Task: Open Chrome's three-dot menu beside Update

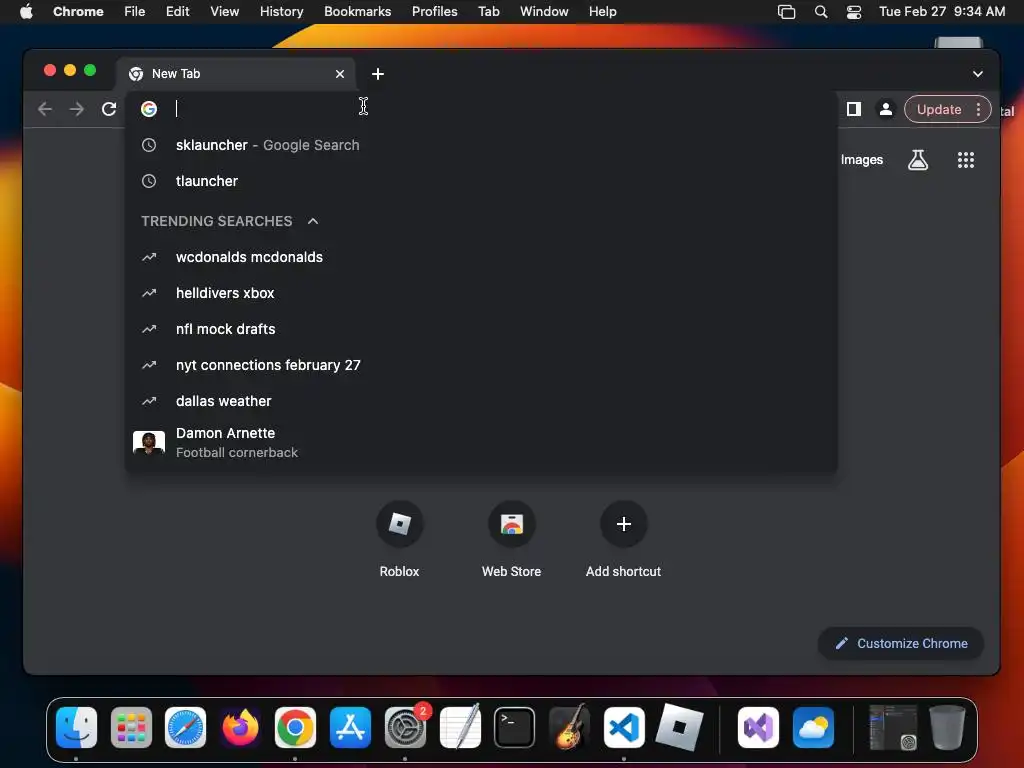Action: 978,109
